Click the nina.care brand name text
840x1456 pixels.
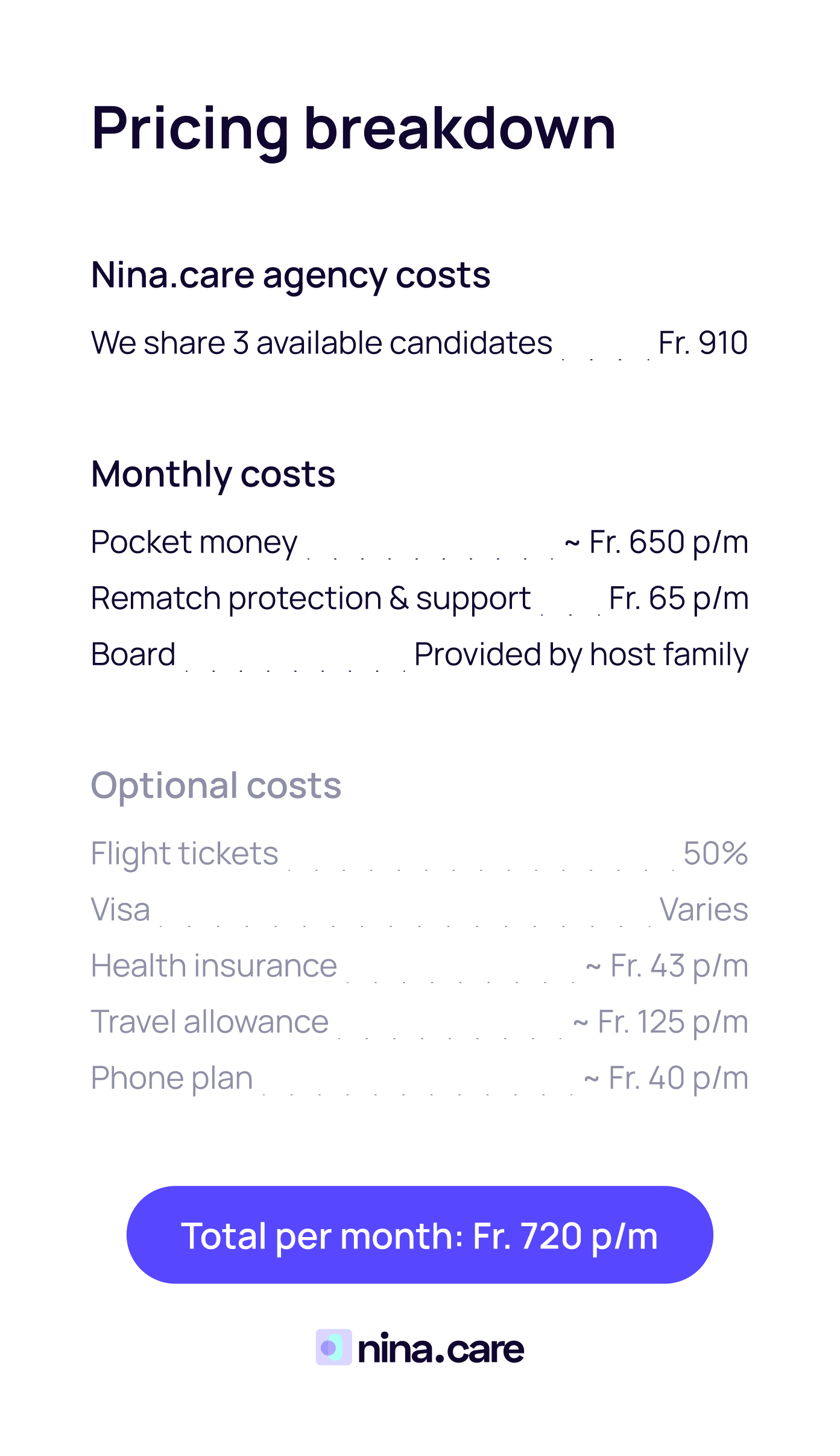[x=441, y=1349]
